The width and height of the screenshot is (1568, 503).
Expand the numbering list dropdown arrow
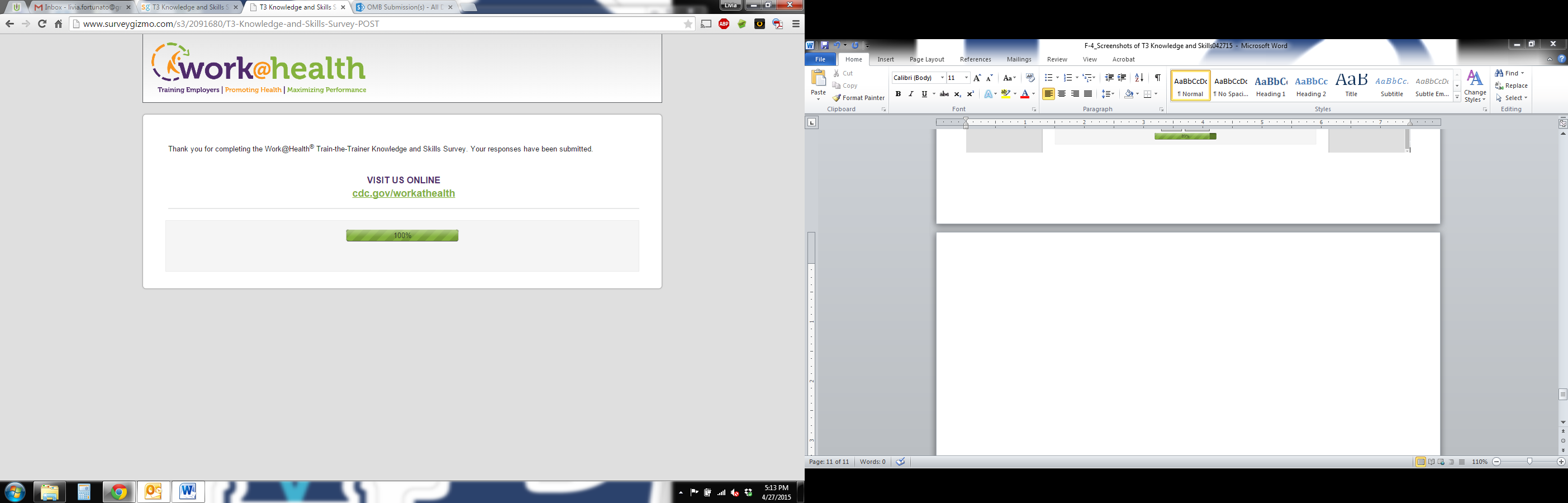pos(1077,78)
